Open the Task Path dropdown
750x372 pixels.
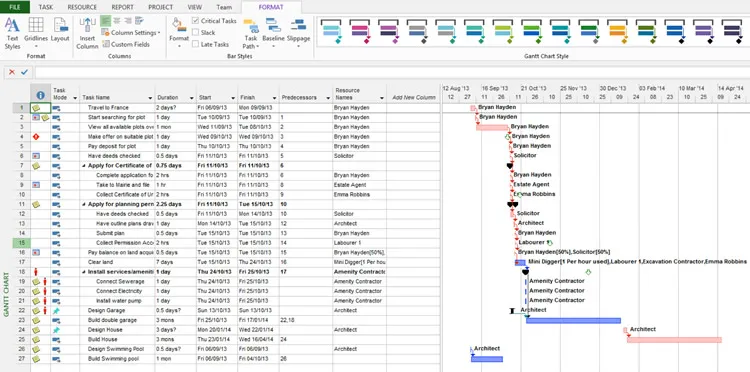pyautogui.click(x=251, y=33)
